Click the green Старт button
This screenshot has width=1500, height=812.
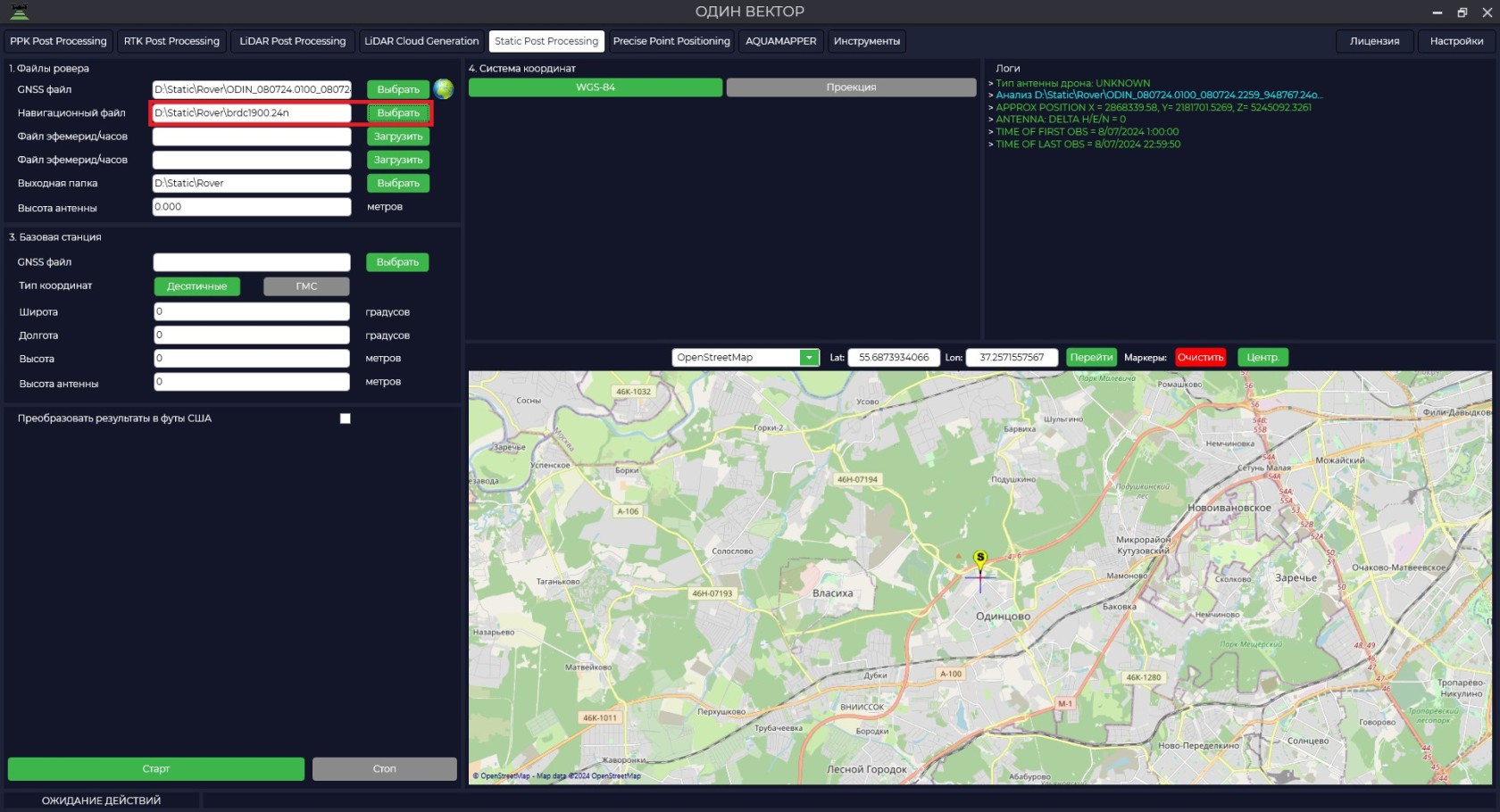(156, 769)
